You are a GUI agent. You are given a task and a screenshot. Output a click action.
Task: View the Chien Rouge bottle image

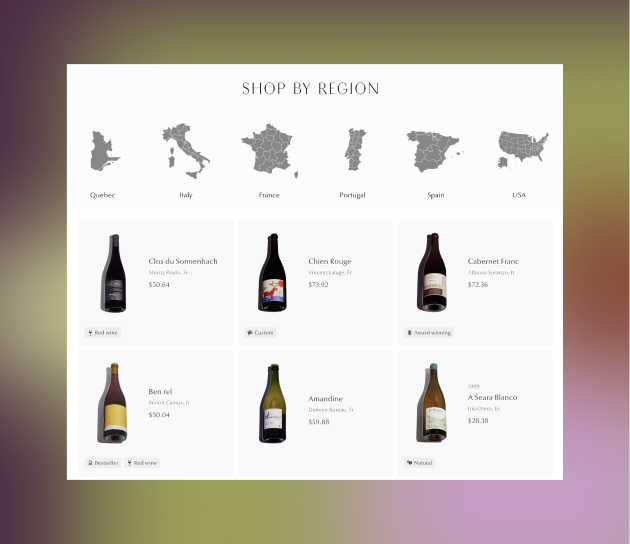[x=272, y=272]
